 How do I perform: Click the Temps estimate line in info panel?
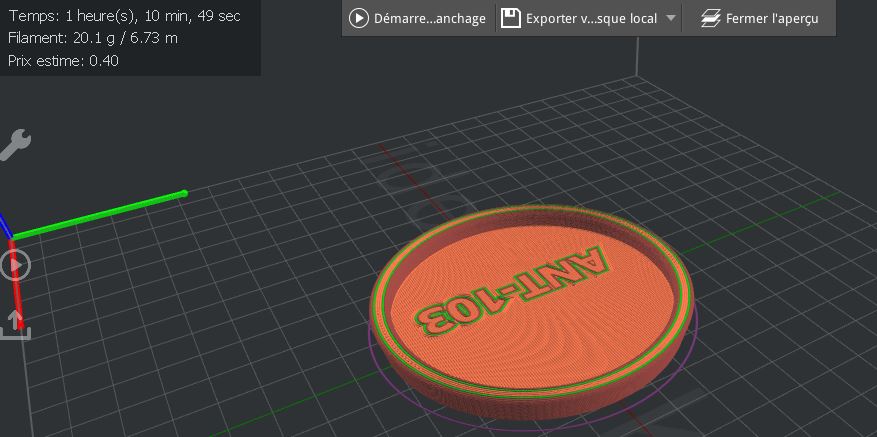click(125, 16)
